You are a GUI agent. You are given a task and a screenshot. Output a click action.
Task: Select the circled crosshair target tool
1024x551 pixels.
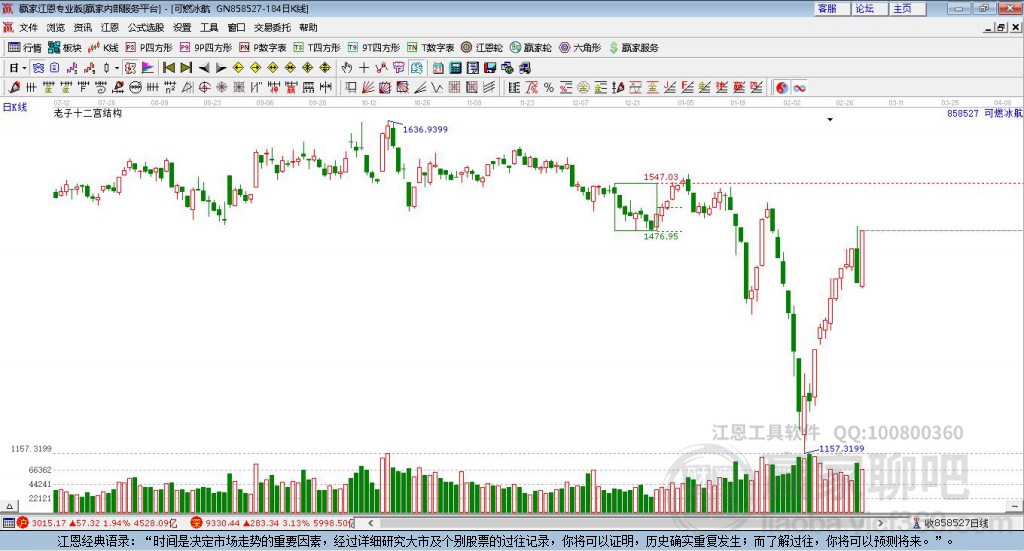[x=204, y=87]
